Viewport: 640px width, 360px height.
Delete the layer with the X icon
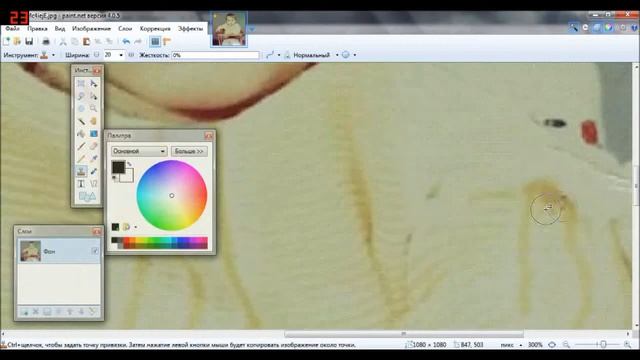click(x=36, y=312)
